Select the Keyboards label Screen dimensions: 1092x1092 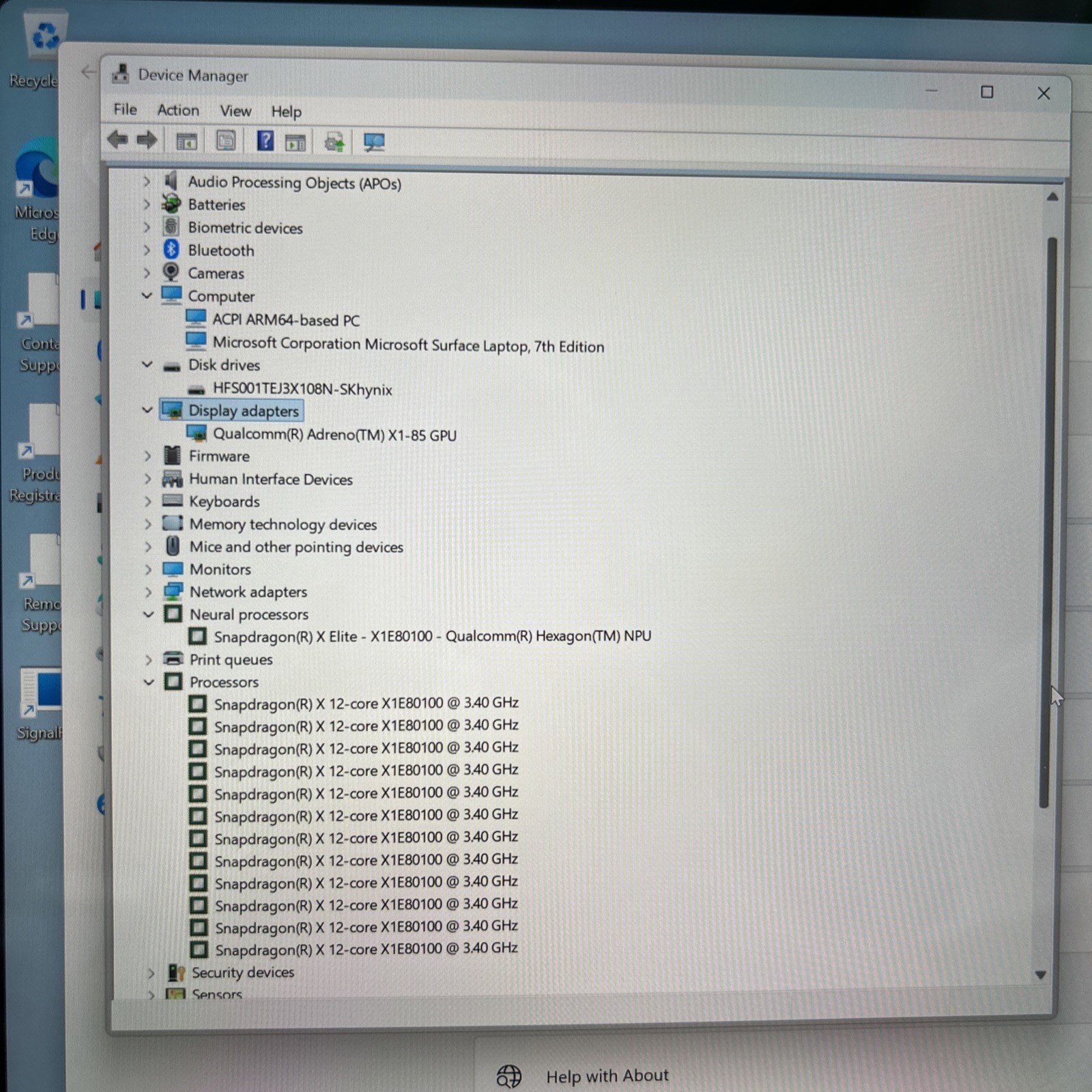click(225, 502)
